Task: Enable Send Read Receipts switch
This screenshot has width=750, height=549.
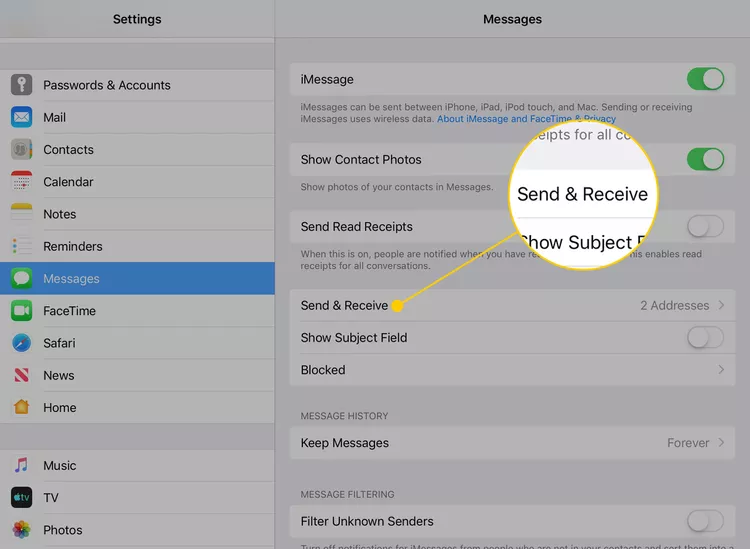Action: pos(705,226)
